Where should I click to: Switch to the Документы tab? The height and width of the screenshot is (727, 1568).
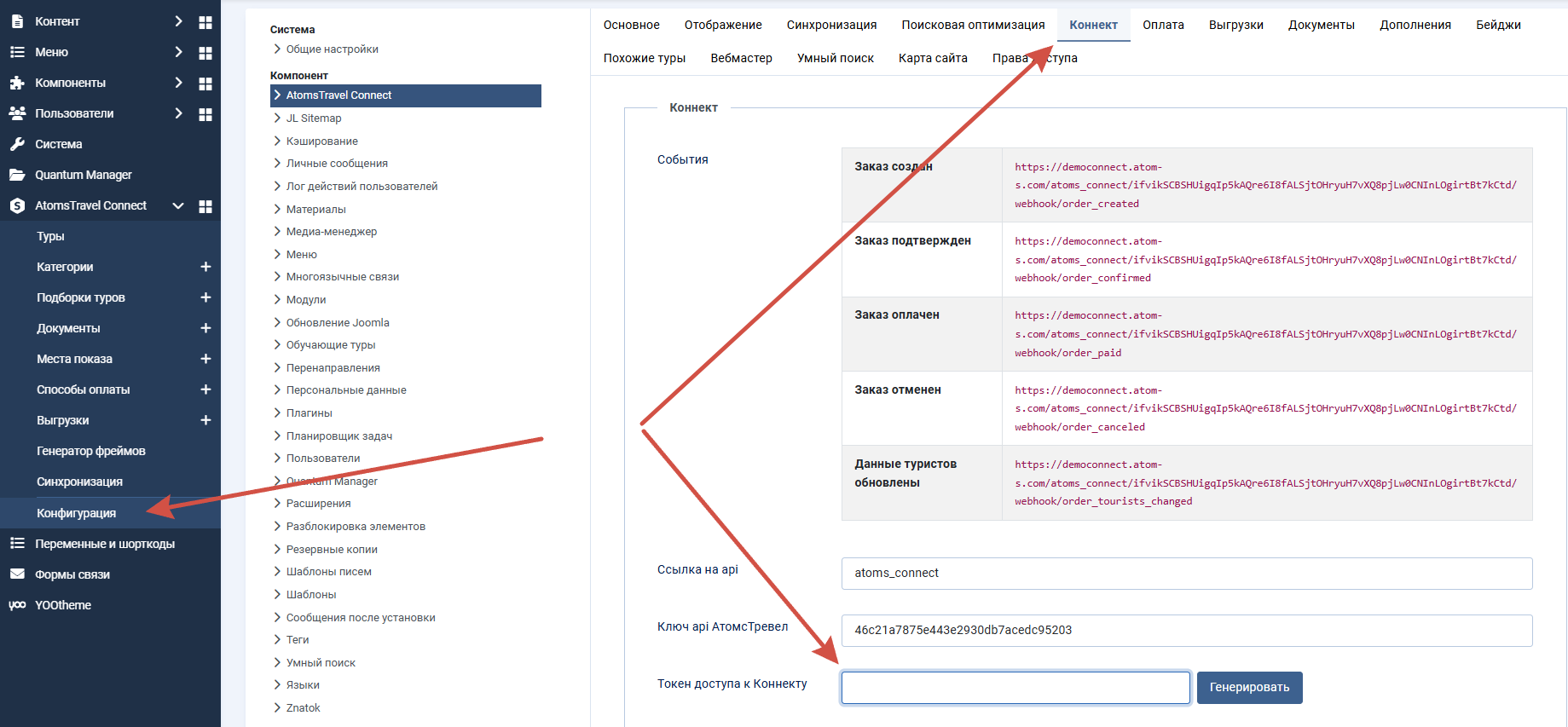click(x=1321, y=25)
